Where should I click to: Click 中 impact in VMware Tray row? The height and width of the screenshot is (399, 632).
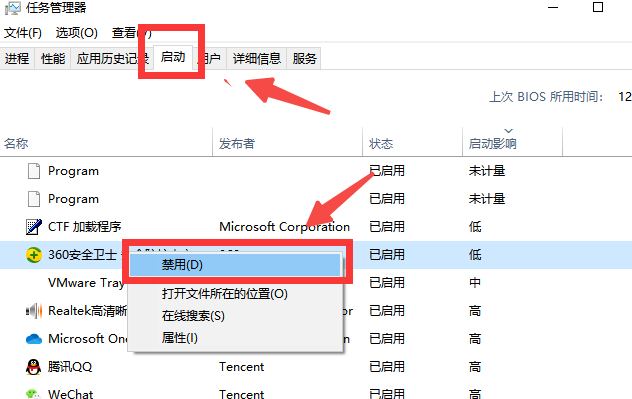click(x=475, y=283)
